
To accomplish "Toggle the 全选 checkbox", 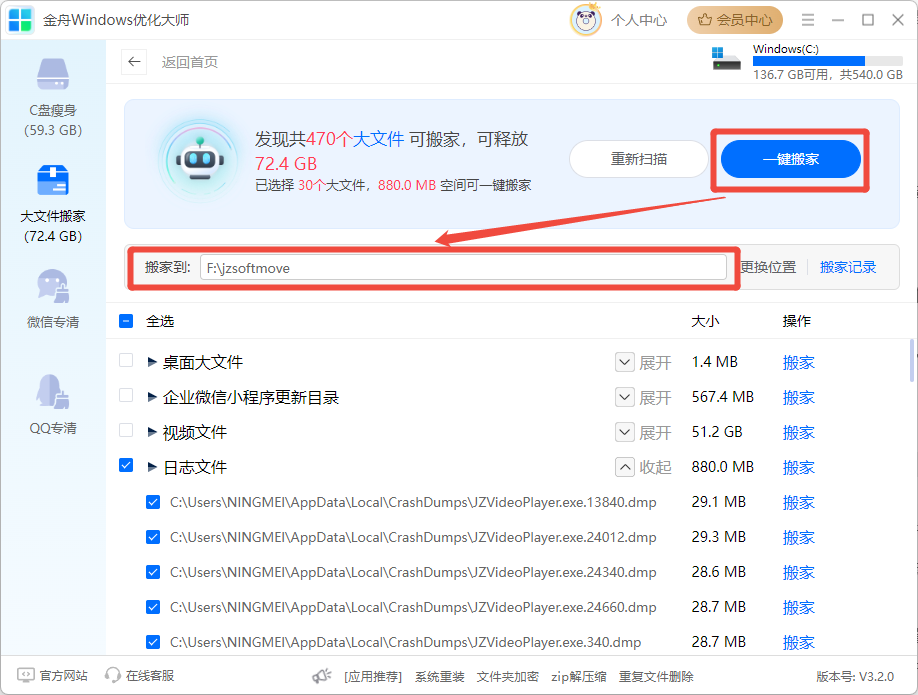I will pos(126,321).
